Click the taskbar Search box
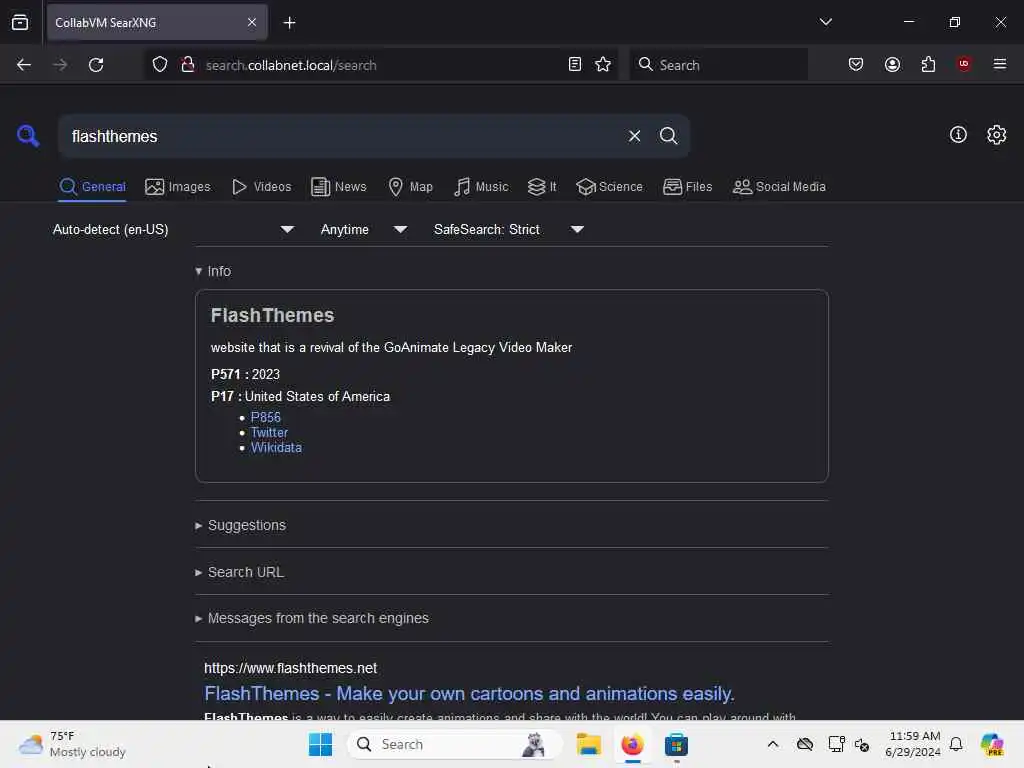1024x768 pixels. [x=455, y=744]
